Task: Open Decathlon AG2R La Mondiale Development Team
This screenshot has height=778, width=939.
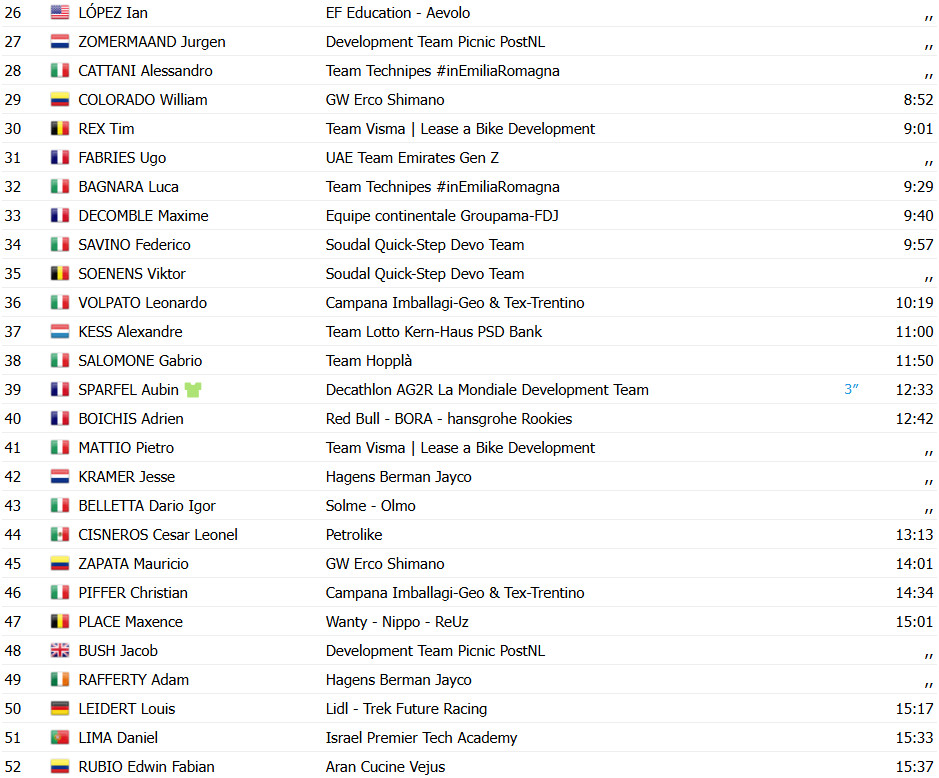Action: coord(487,390)
